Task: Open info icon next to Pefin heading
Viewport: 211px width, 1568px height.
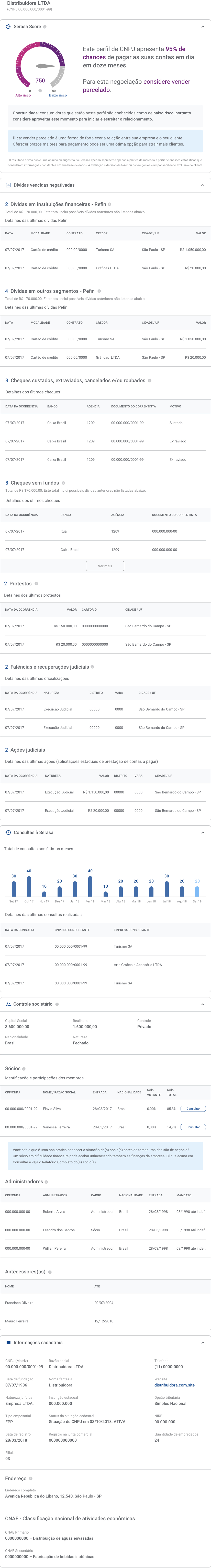Action: pyautogui.click(x=99, y=291)
